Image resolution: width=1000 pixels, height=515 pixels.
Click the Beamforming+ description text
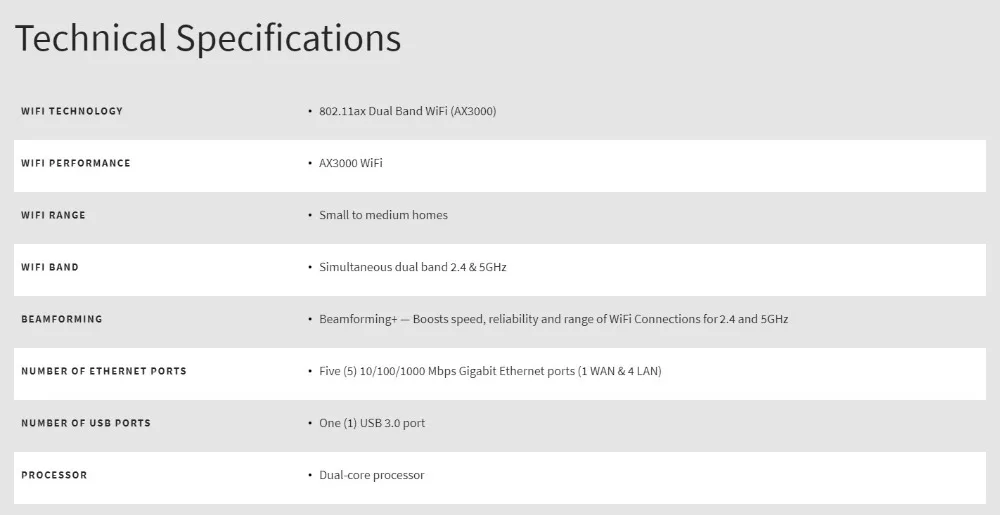tap(554, 319)
